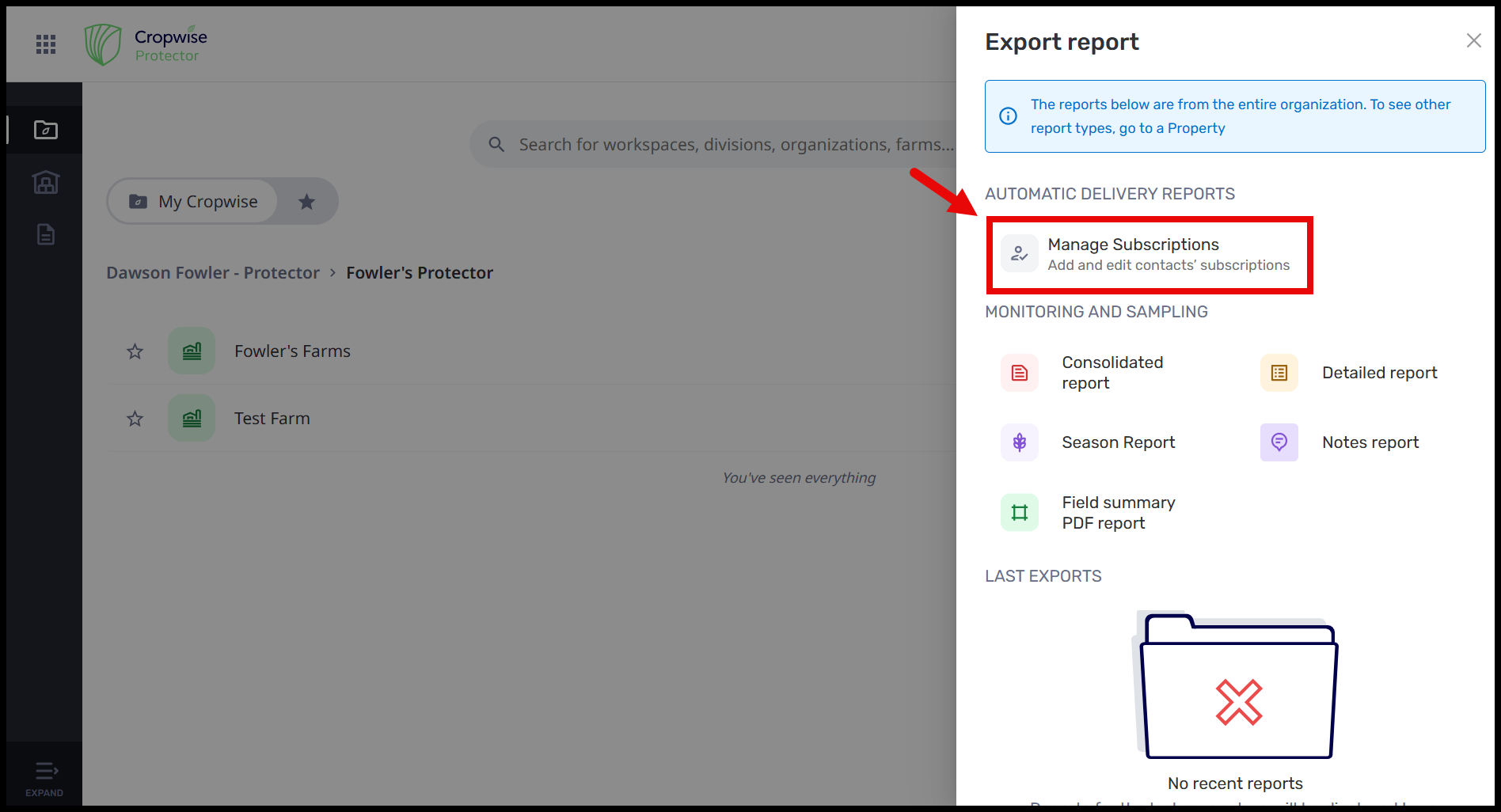Expand the left sidebar navigation

coord(45,777)
